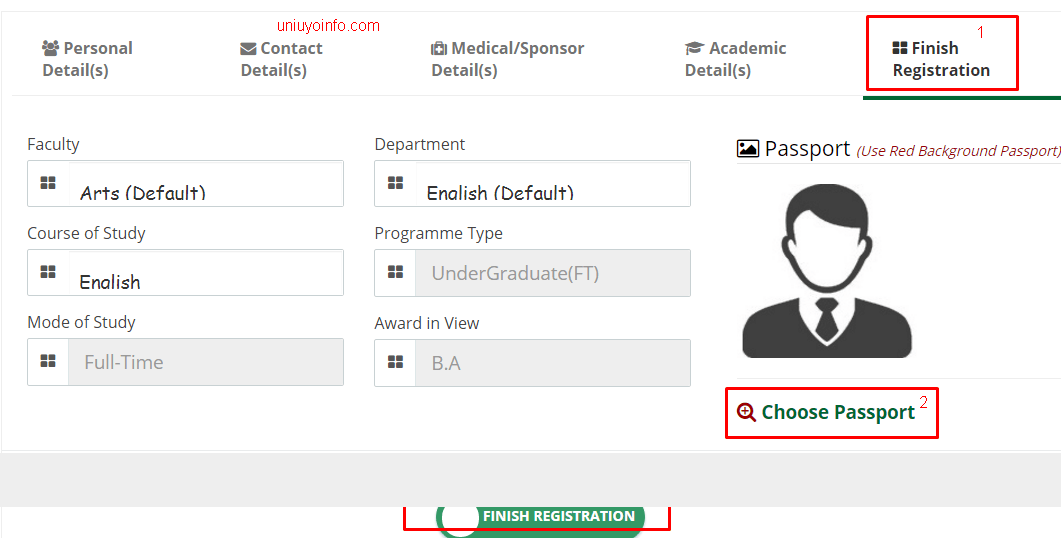Click the grid icon in Programme Type
The height and width of the screenshot is (538, 1061).
coord(395,272)
